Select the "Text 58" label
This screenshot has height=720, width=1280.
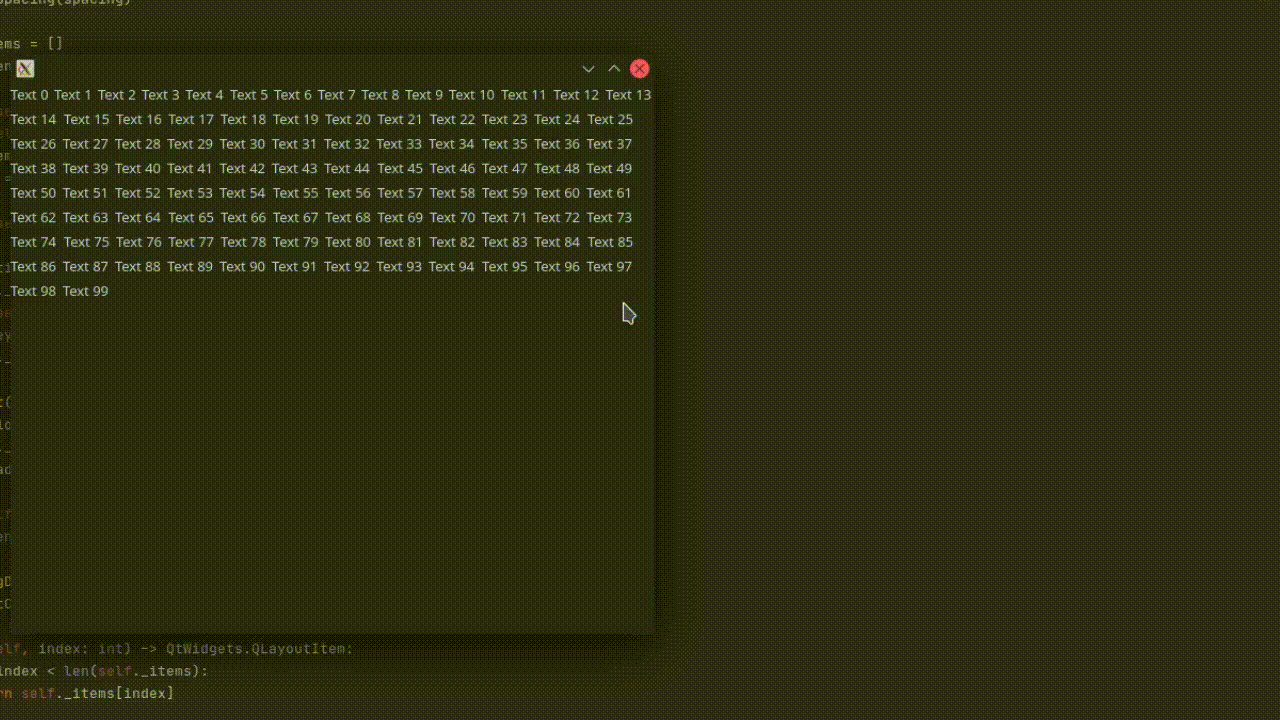pos(452,193)
